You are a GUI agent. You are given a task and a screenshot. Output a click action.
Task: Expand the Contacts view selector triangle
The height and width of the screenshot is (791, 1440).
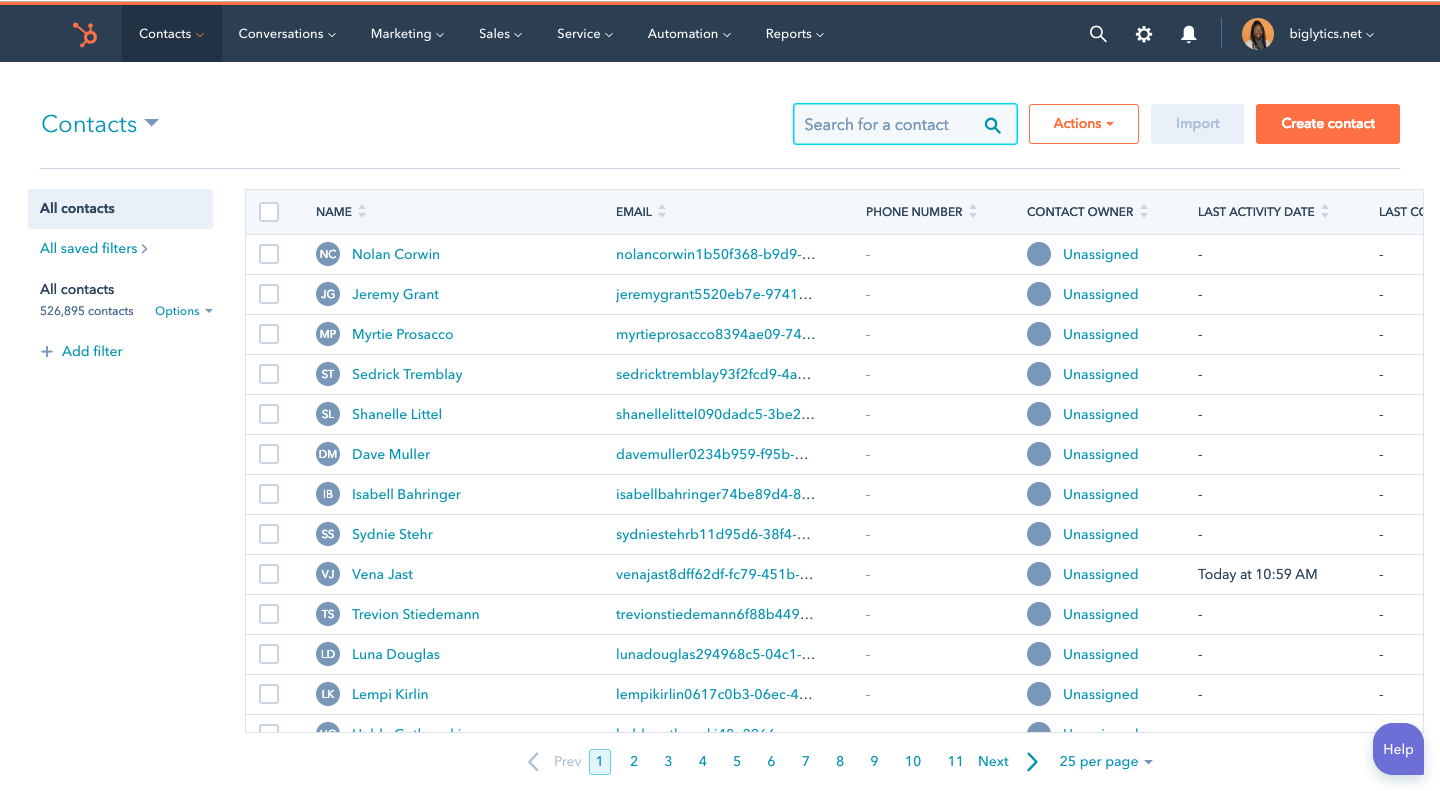pyautogui.click(x=151, y=122)
